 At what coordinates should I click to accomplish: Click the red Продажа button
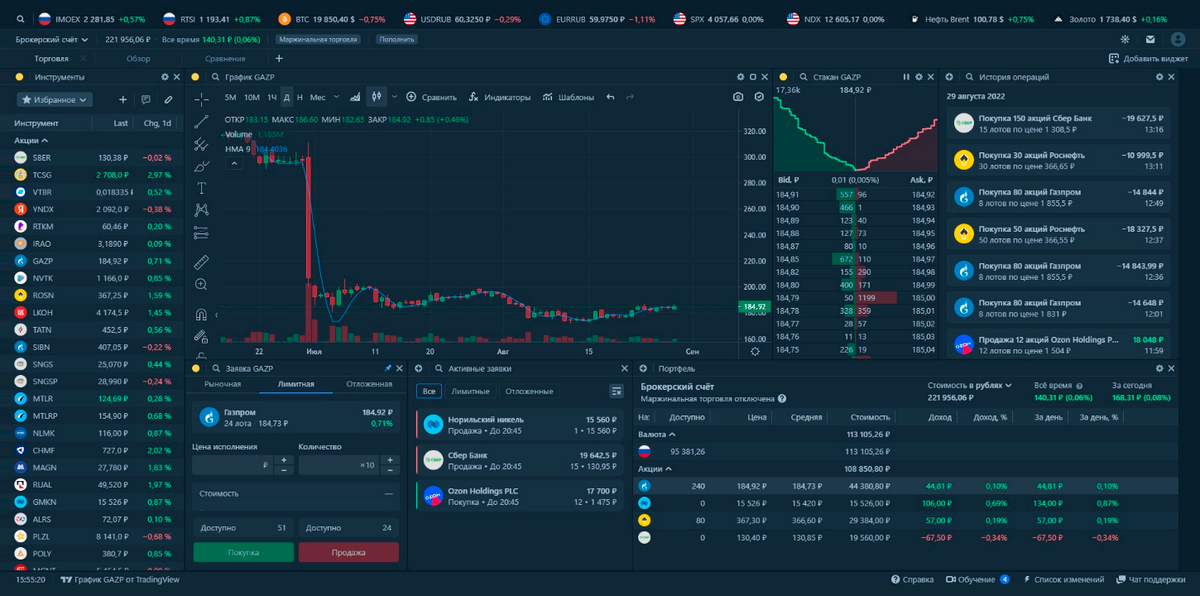(348, 552)
